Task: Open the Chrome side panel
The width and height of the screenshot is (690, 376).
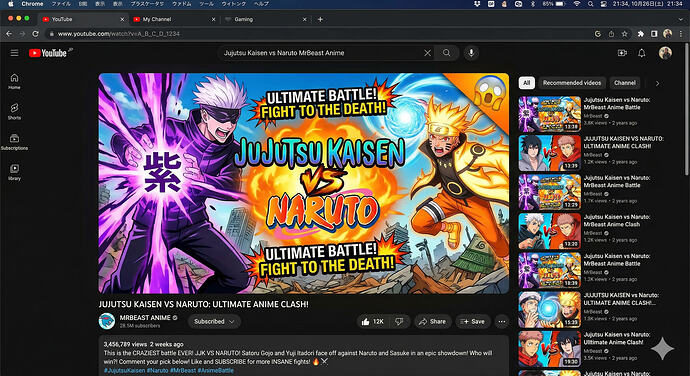Action: coord(654,34)
